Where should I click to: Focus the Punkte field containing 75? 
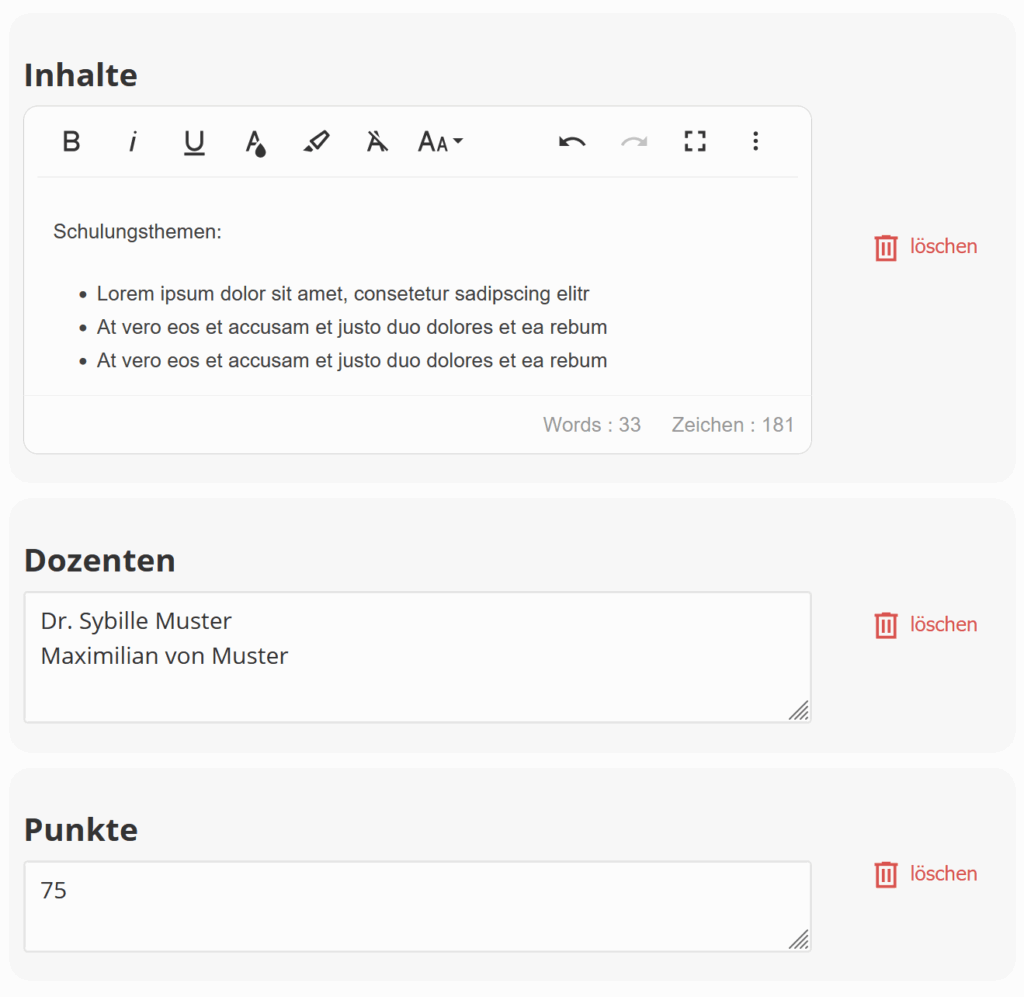click(417, 906)
